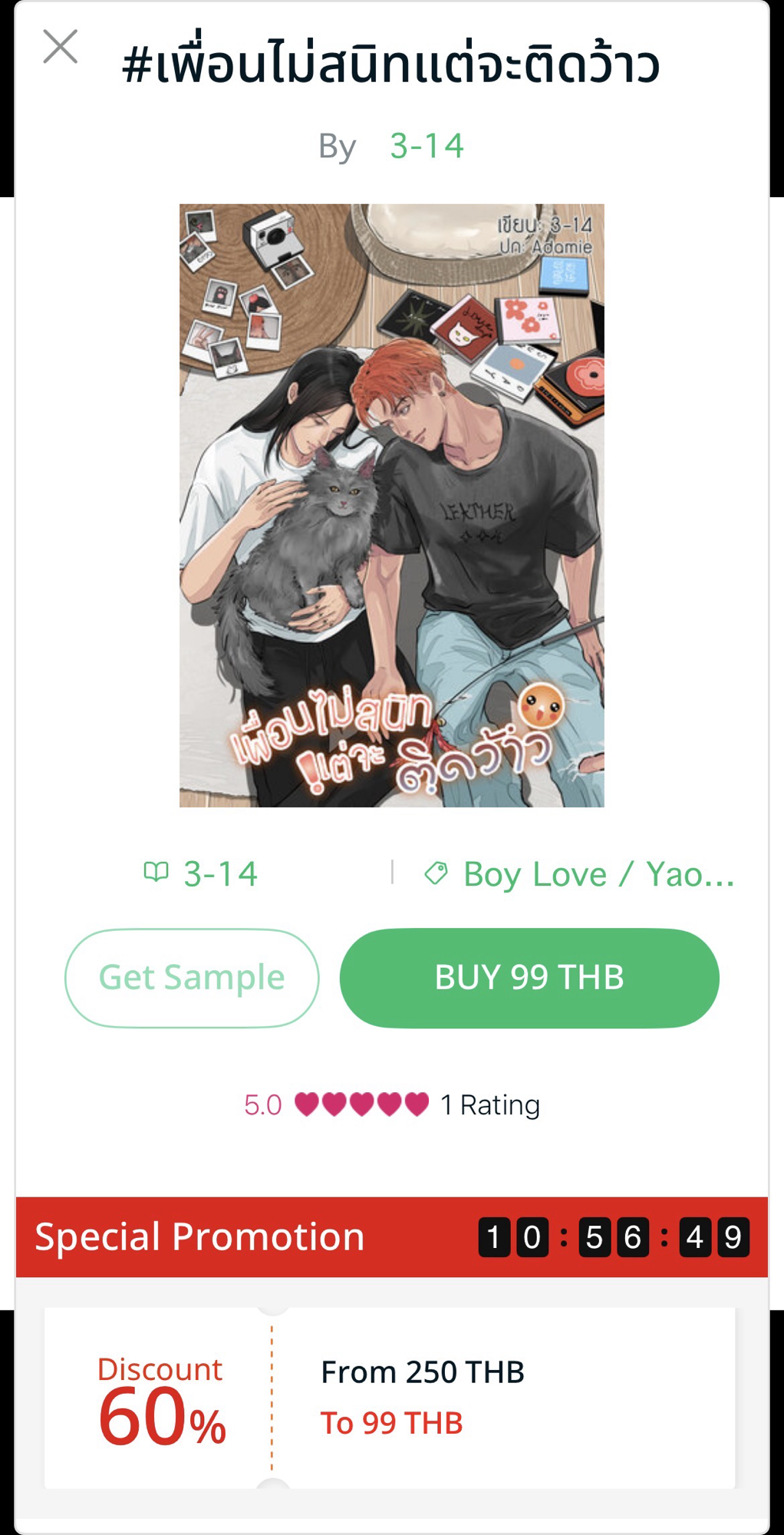Click the third pink heart rating
Screen dimensions: 784x1535
[362, 1104]
